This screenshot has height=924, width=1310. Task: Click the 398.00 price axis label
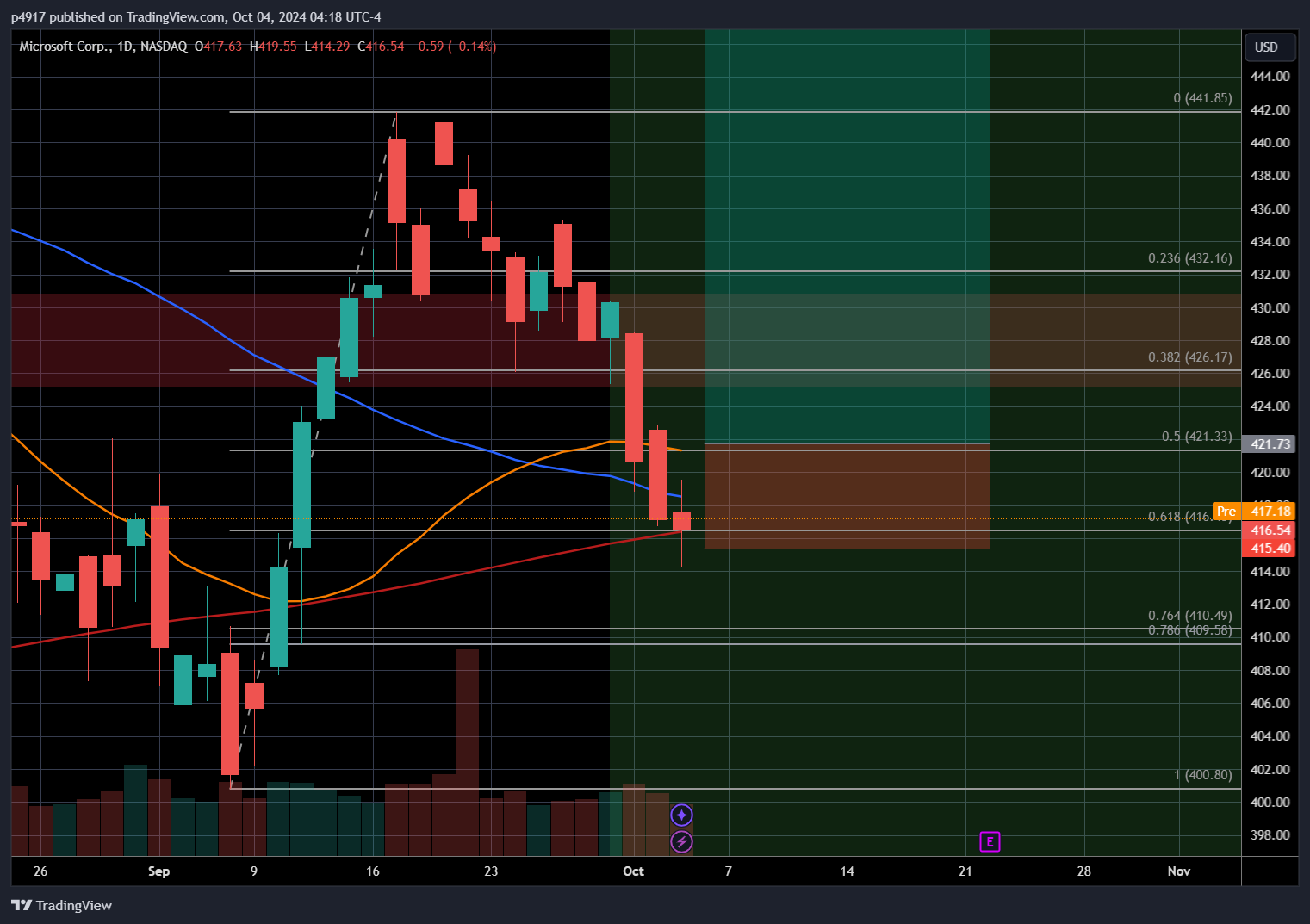(1270, 835)
